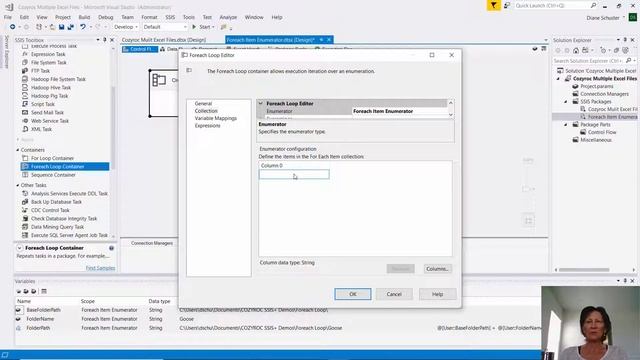Select the Hadoop Hive Task toolbox item

[x=51, y=87]
